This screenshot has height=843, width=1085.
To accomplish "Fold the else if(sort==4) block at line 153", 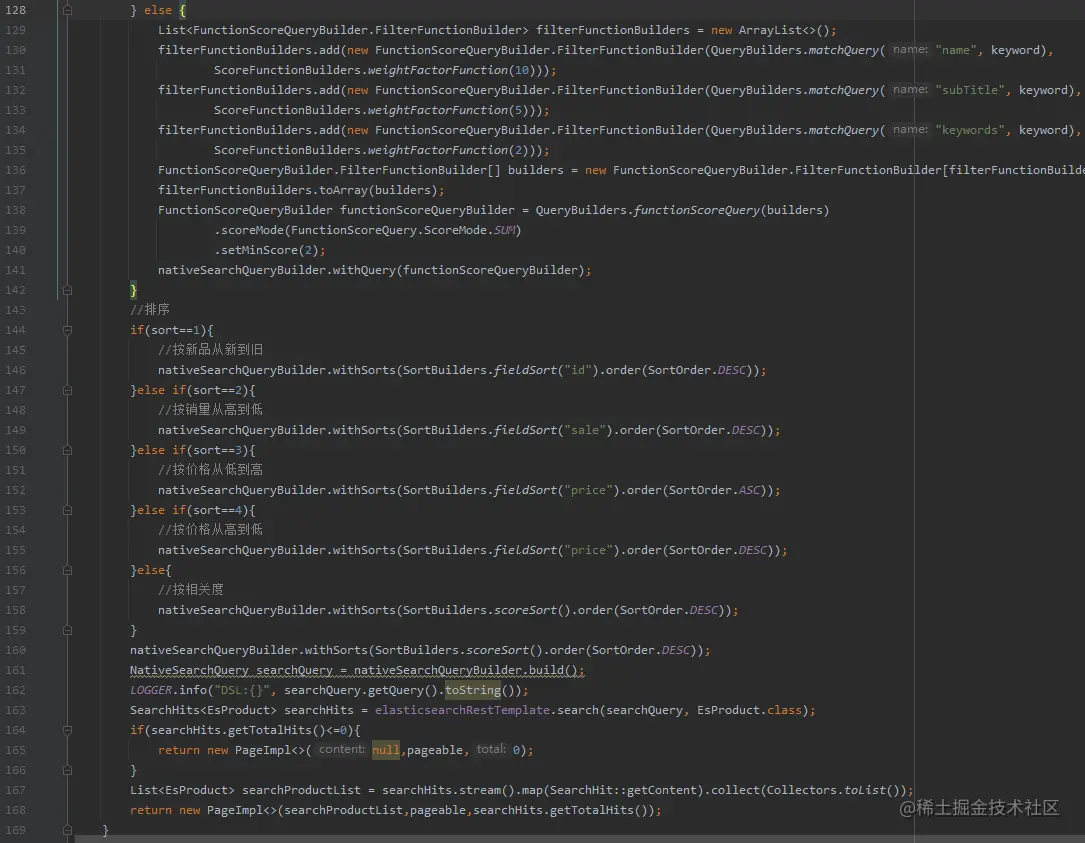I will (x=67, y=510).
